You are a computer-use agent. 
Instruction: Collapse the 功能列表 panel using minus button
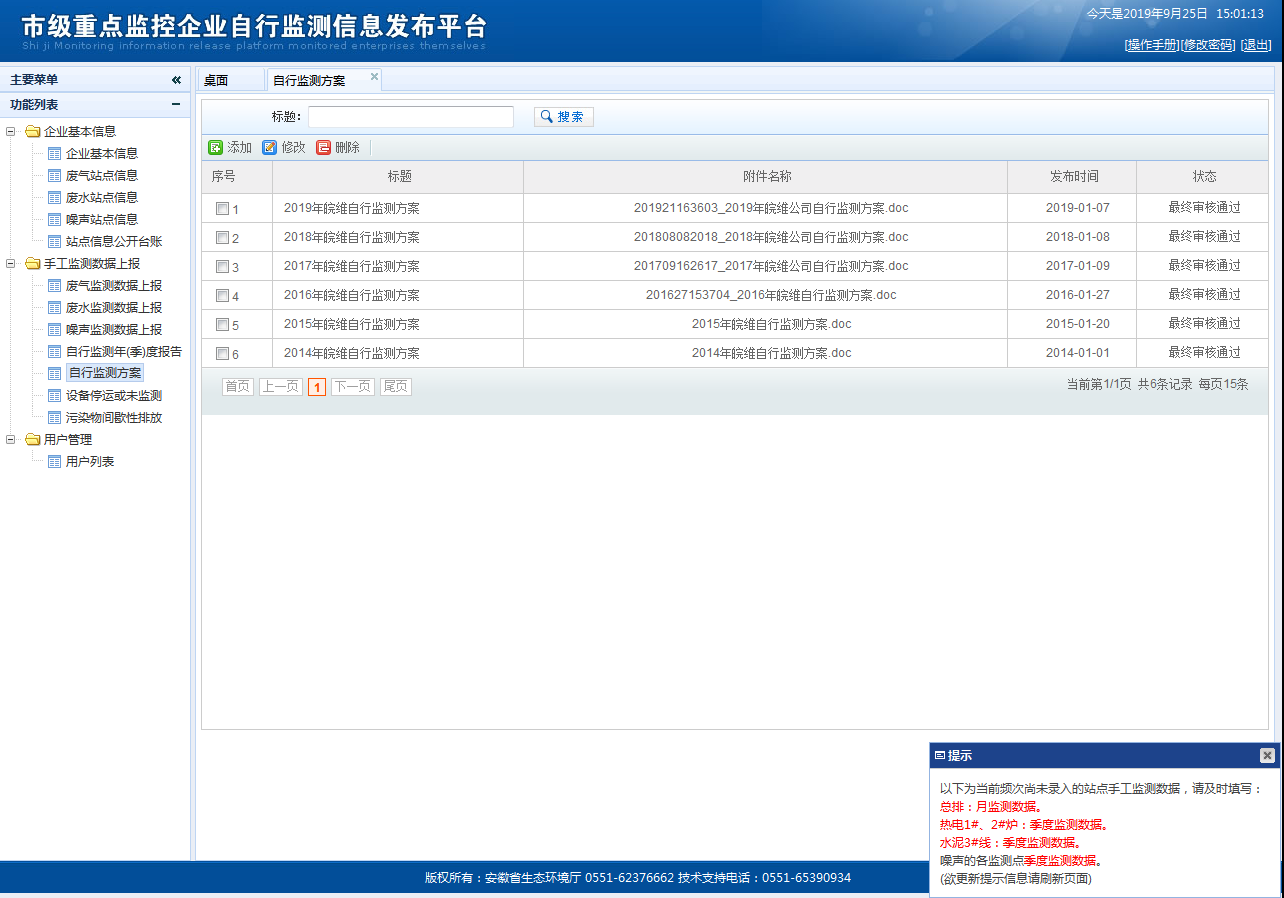point(176,105)
